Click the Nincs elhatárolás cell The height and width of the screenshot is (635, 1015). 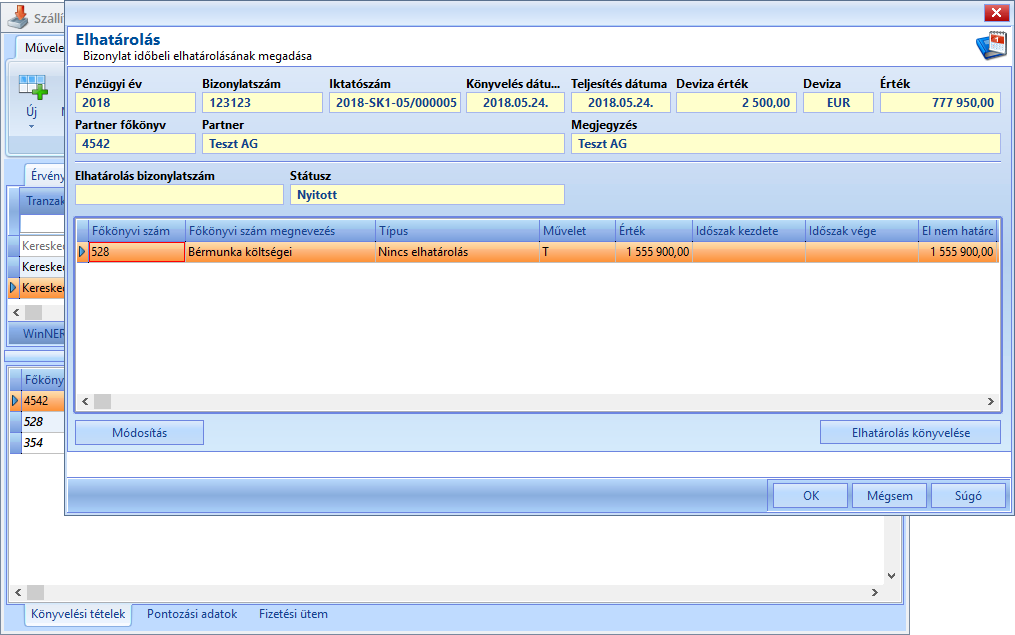458,252
